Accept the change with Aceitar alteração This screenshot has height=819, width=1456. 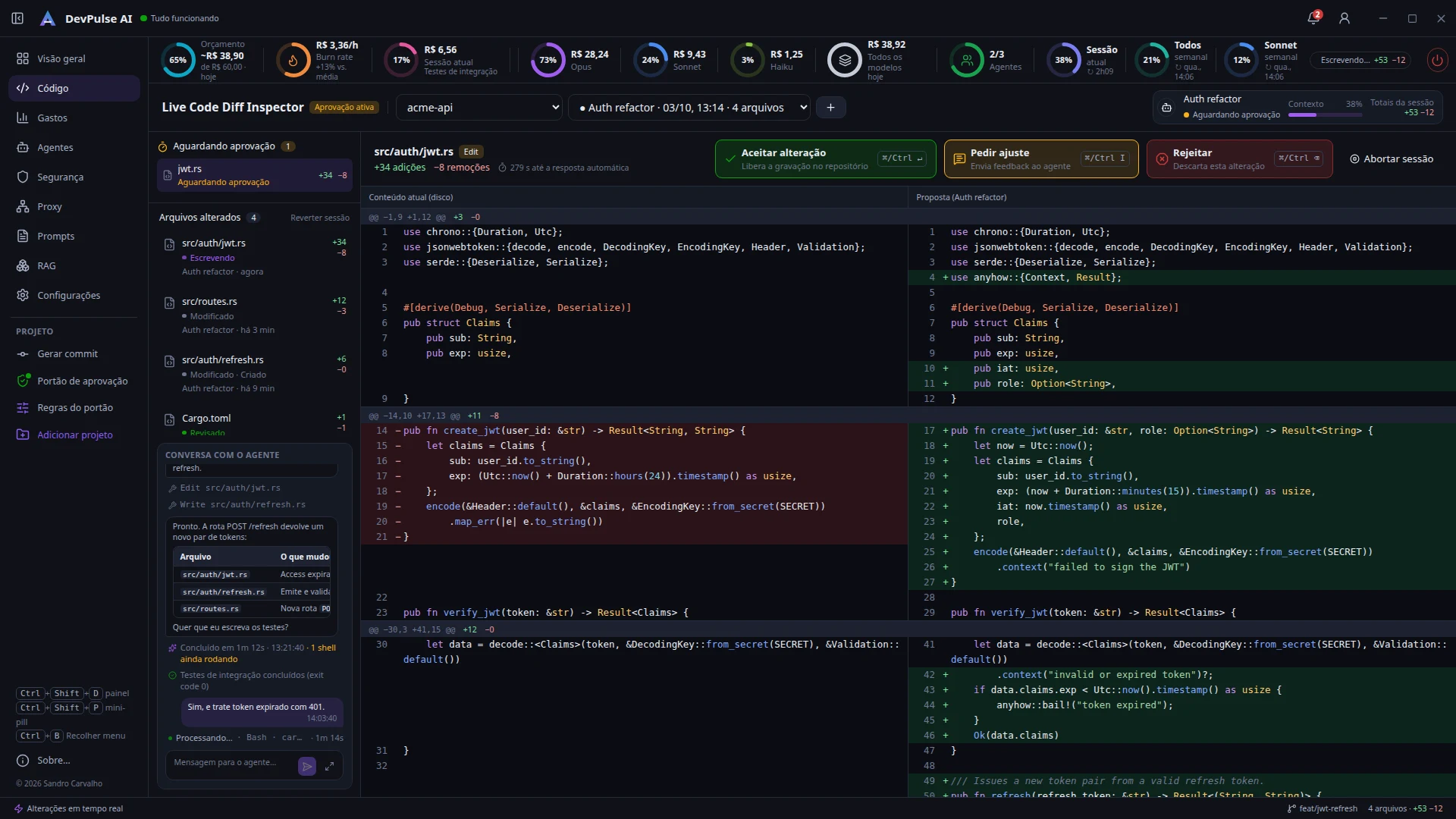tap(826, 159)
